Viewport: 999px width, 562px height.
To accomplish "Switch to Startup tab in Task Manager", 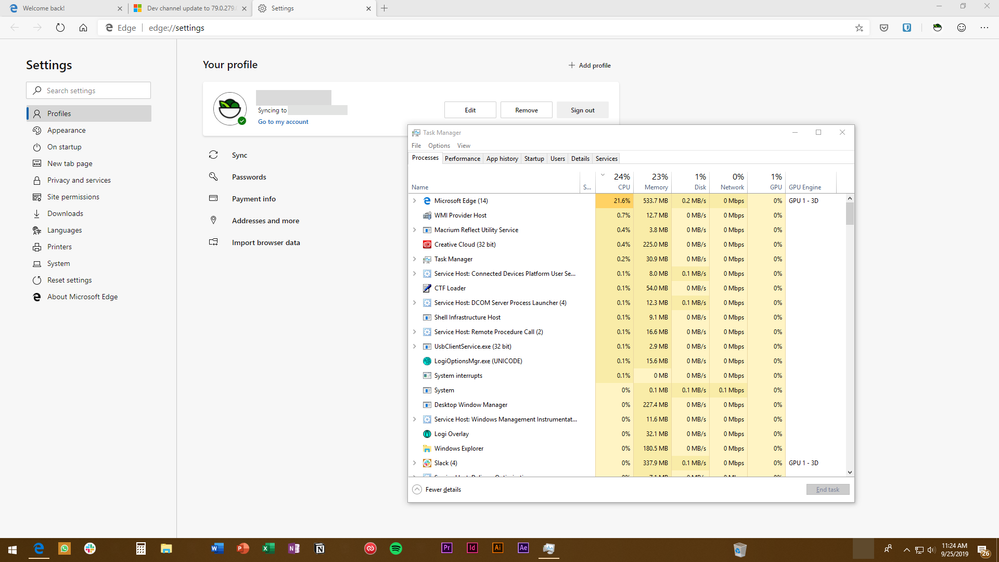I will pyautogui.click(x=534, y=159).
